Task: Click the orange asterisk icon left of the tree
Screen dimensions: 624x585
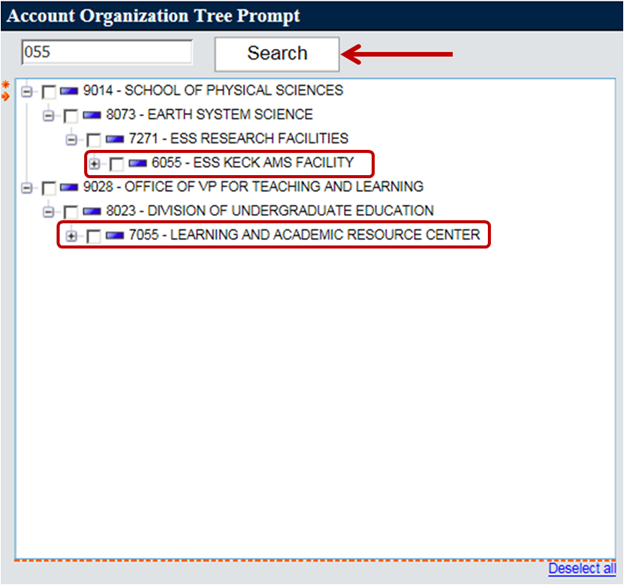Action: [6, 84]
